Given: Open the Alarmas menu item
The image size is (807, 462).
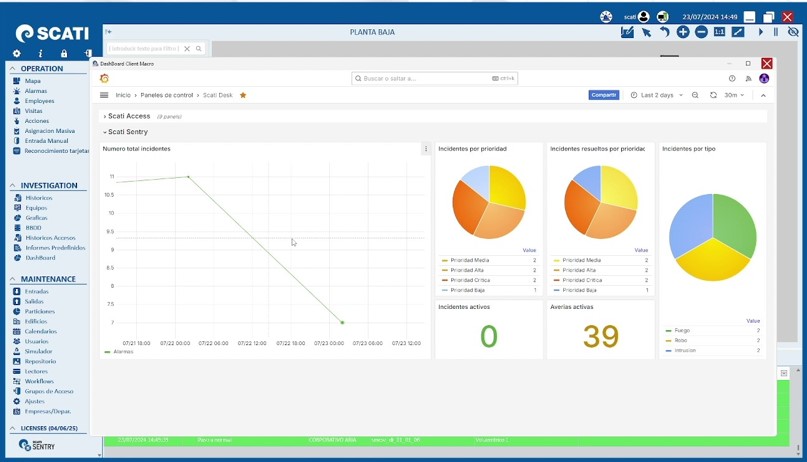Looking at the screenshot, I should (x=36, y=91).
